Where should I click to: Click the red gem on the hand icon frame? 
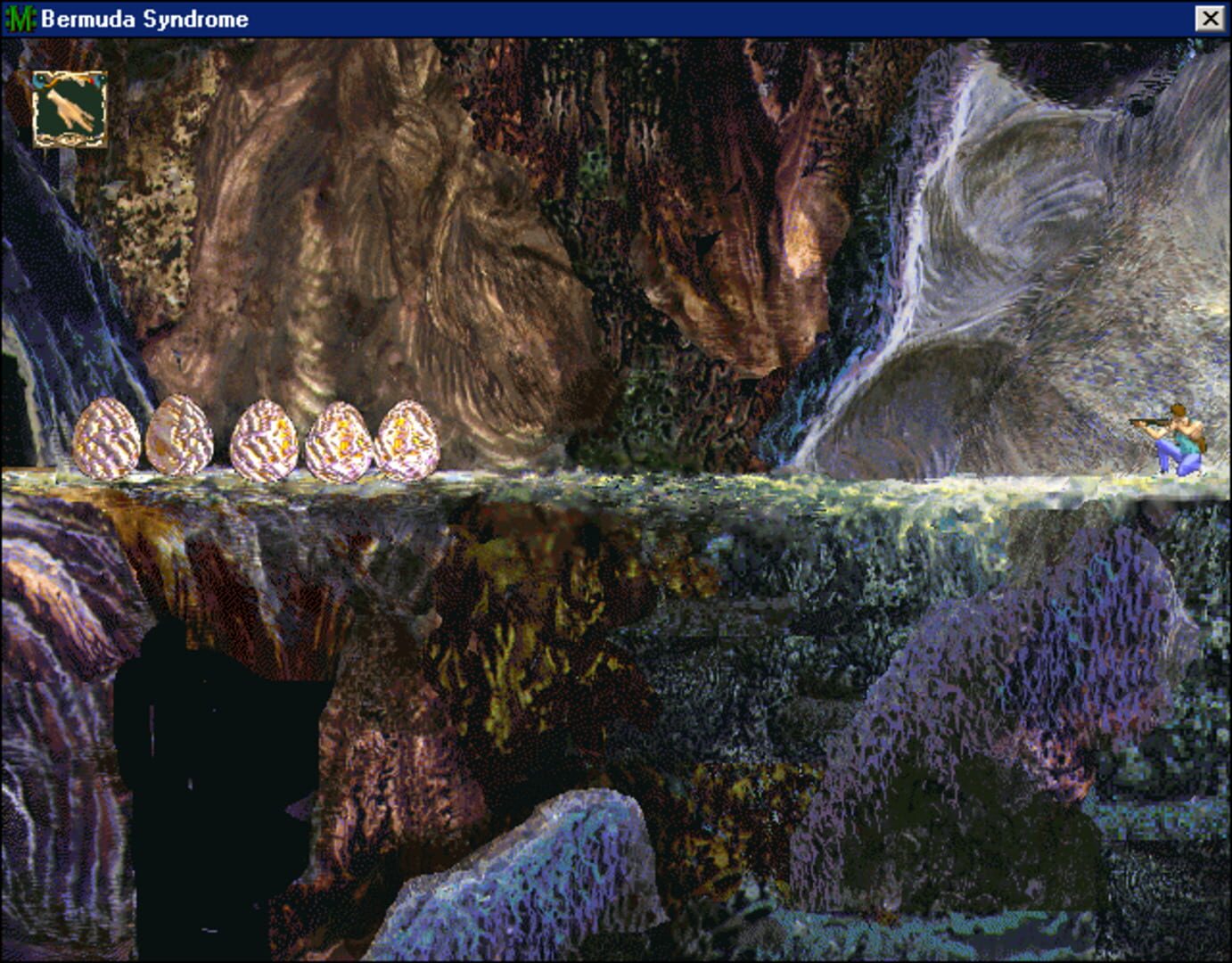90,81
